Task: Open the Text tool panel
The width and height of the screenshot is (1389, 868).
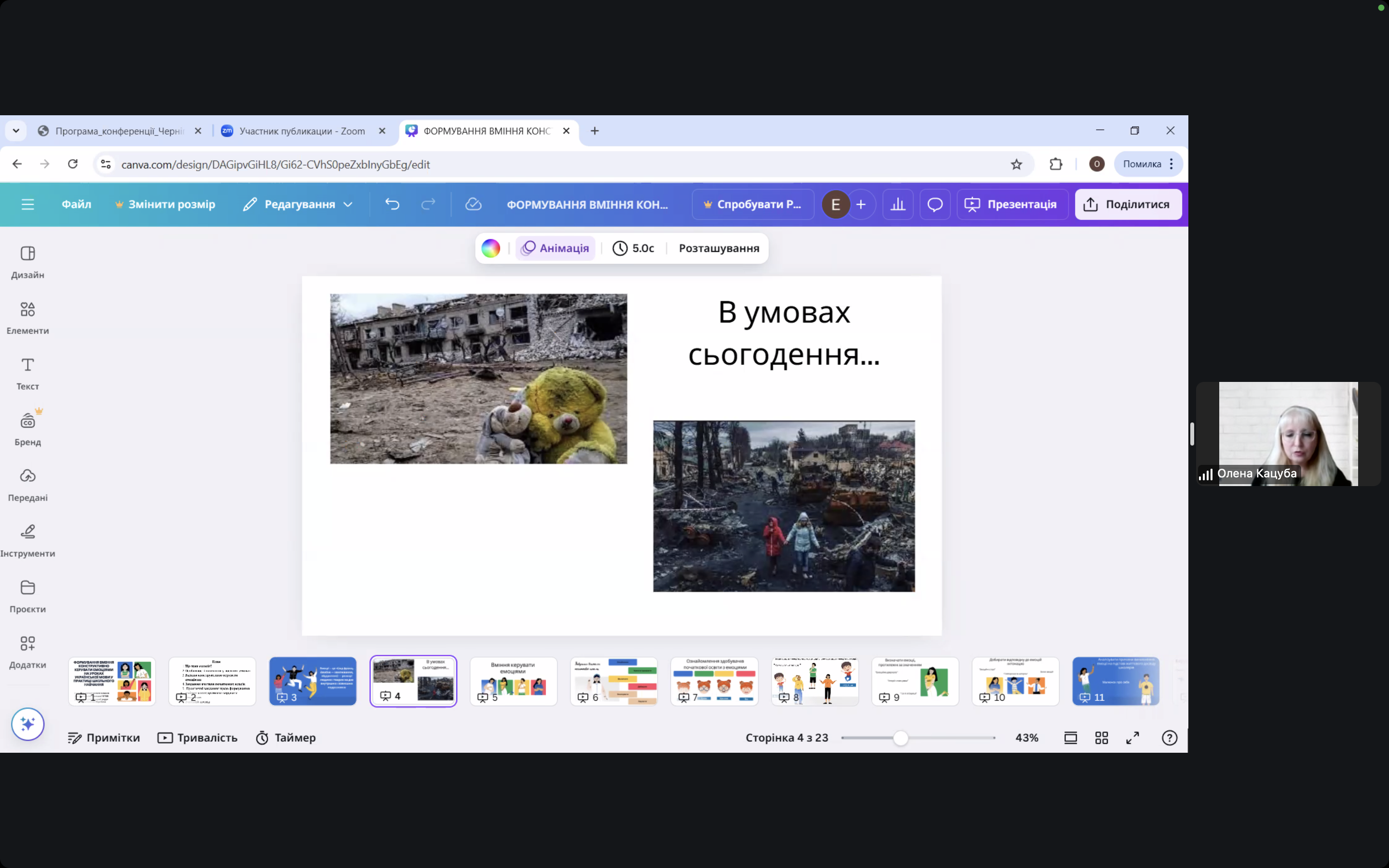Action: point(27,373)
